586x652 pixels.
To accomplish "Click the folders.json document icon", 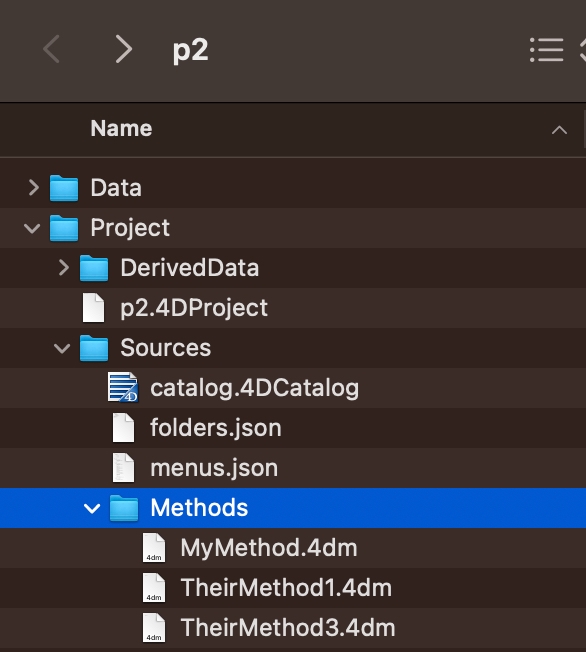I will pyautogui.click(x=124, y=427).
